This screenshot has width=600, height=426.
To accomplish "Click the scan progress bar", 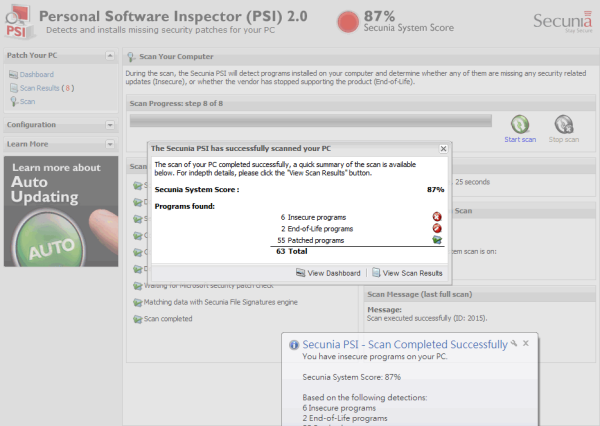I will 311,121.
